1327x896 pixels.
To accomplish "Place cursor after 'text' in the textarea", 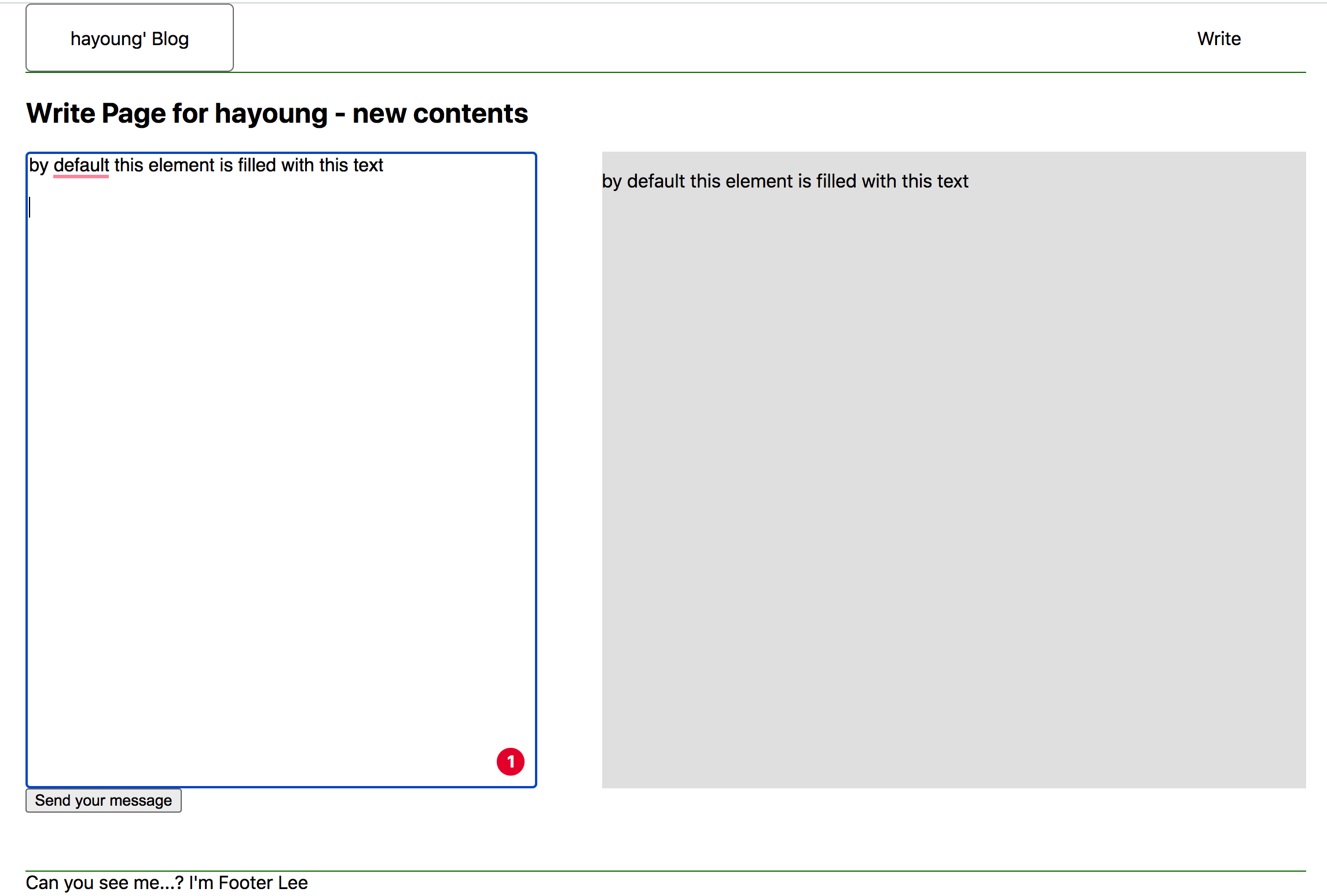I will [384, 166].
